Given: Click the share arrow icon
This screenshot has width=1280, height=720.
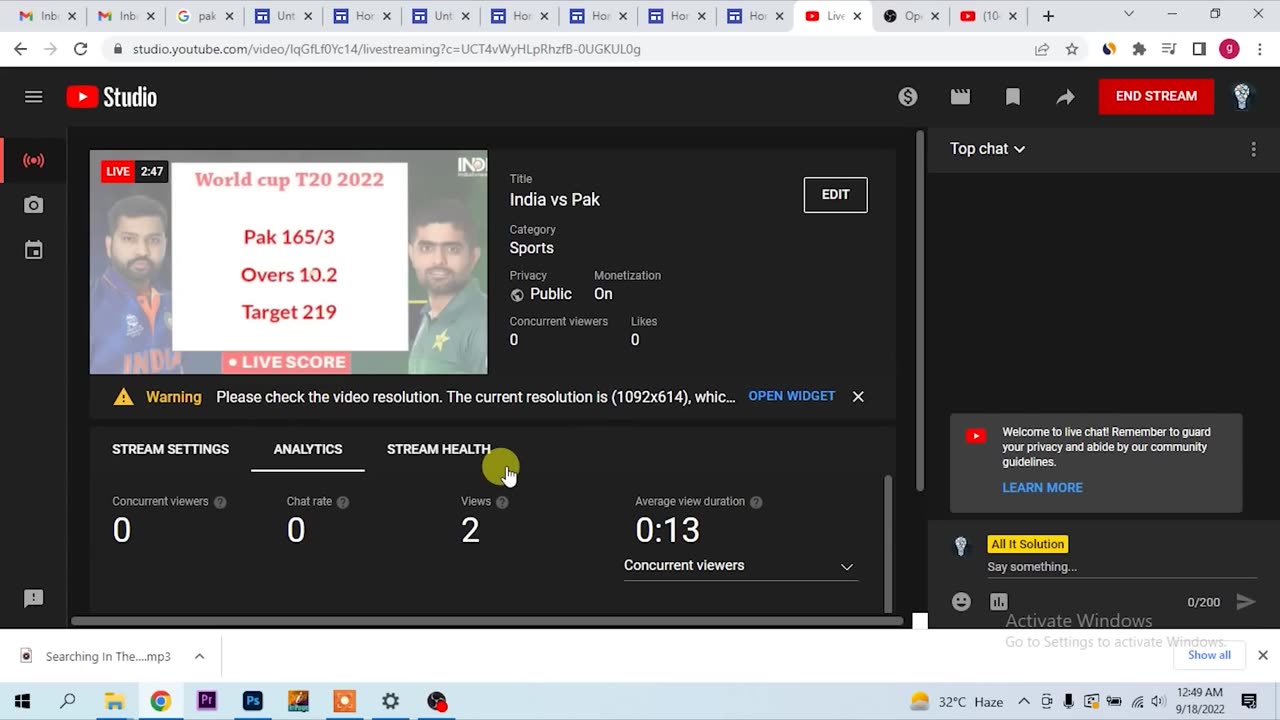Looking at the screenshot, I should 1065,97.
